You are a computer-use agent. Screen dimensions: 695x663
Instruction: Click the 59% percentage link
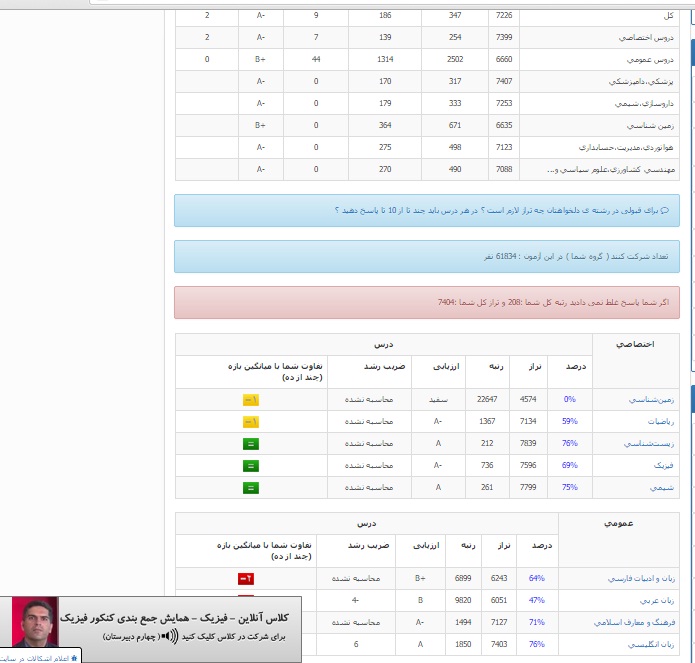click(x=570, y=421)
